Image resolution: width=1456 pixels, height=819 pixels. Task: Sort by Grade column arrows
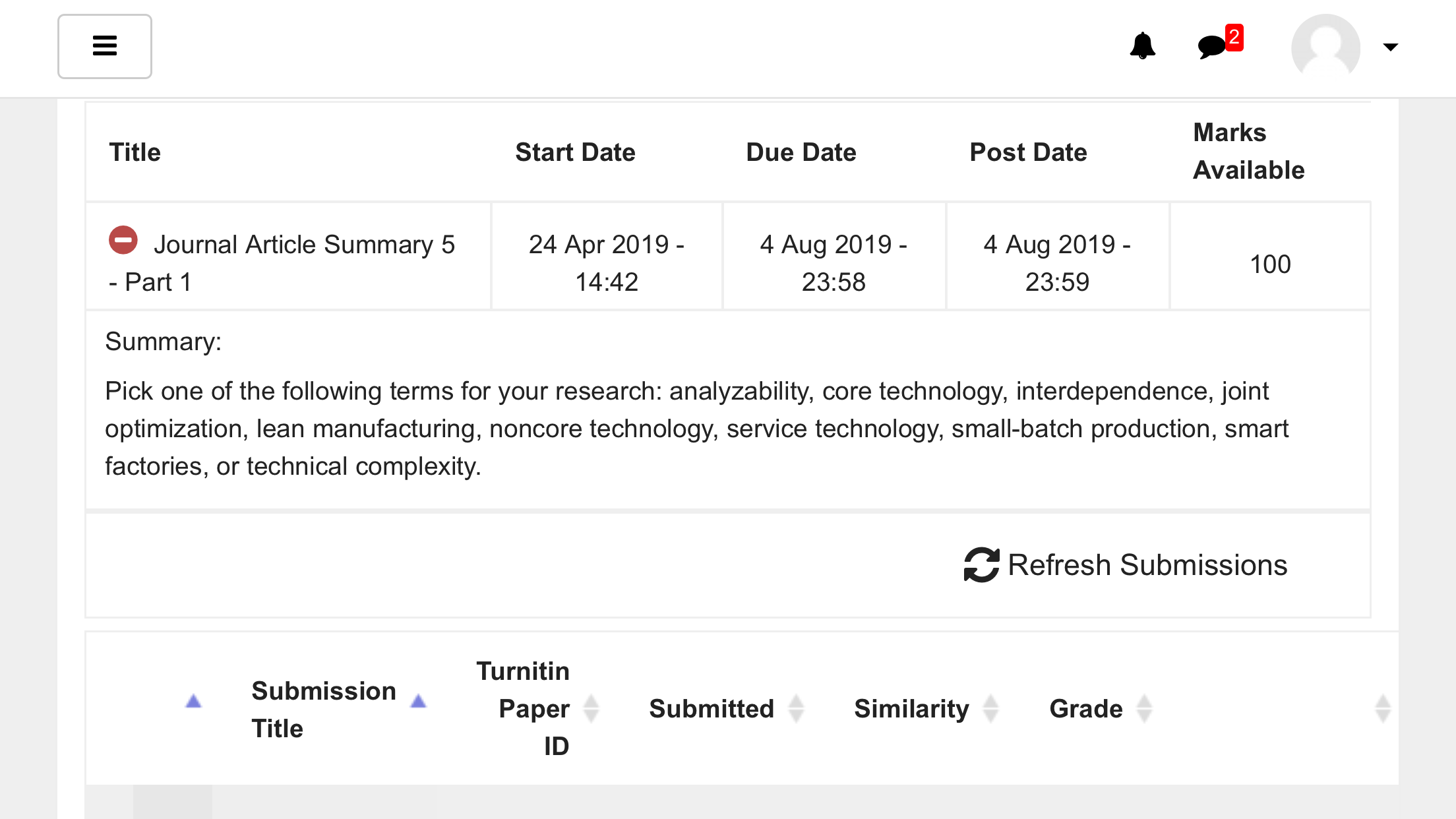[x=1144, y=709]
